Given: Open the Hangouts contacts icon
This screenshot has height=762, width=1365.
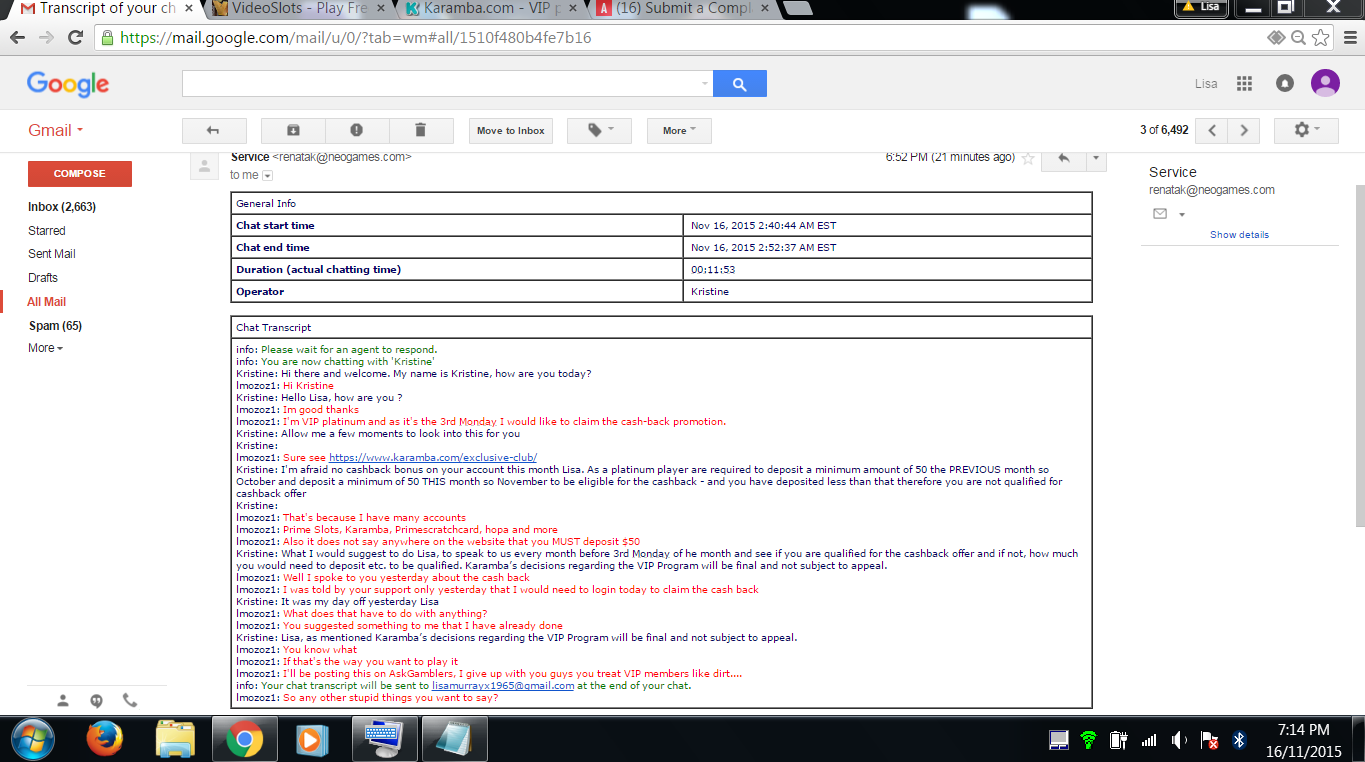Looking at the screenshot, I should click(63, 701).
